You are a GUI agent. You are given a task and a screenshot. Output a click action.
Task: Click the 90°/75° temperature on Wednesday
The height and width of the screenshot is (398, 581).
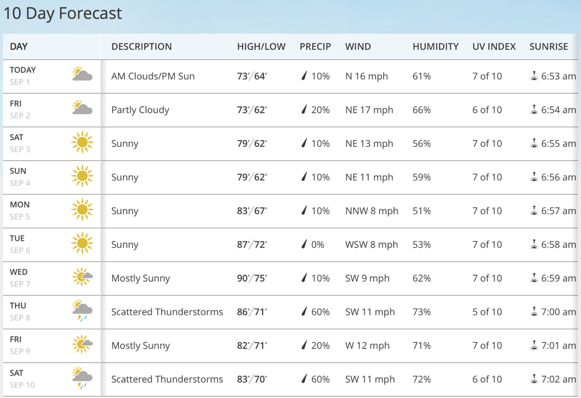click(x=252, y=278)
